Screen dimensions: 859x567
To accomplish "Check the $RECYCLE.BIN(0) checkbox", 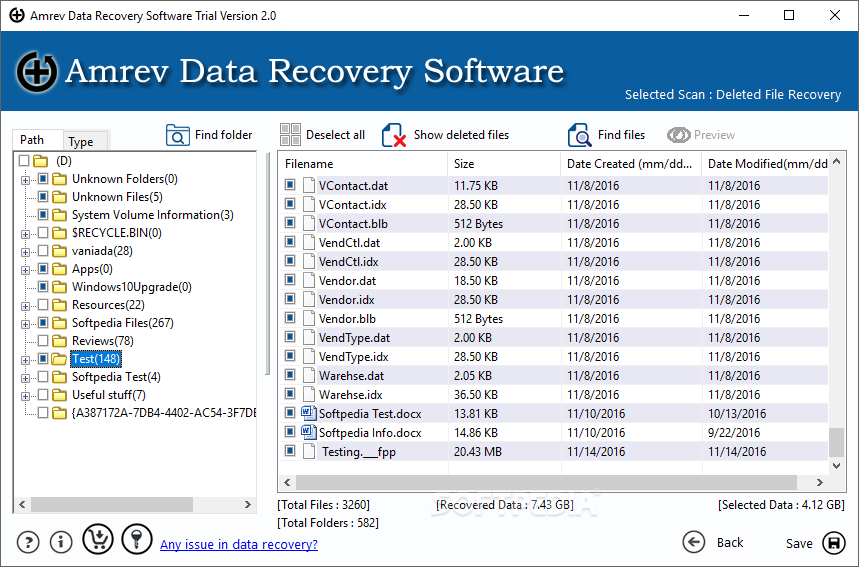I will coord(43,233).
